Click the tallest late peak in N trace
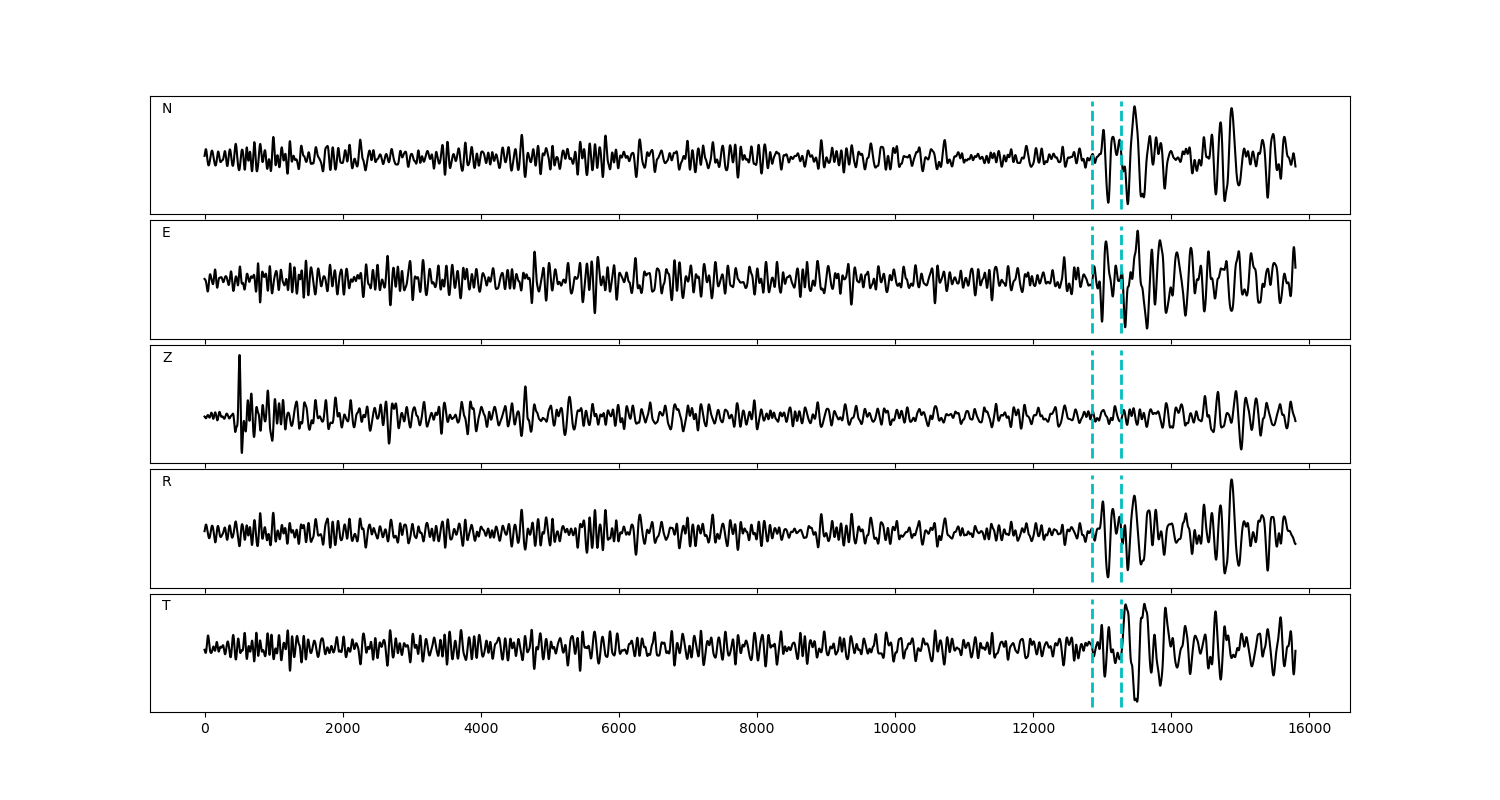This screenshot has width=1500, height=800. (x=1231, y=110)
